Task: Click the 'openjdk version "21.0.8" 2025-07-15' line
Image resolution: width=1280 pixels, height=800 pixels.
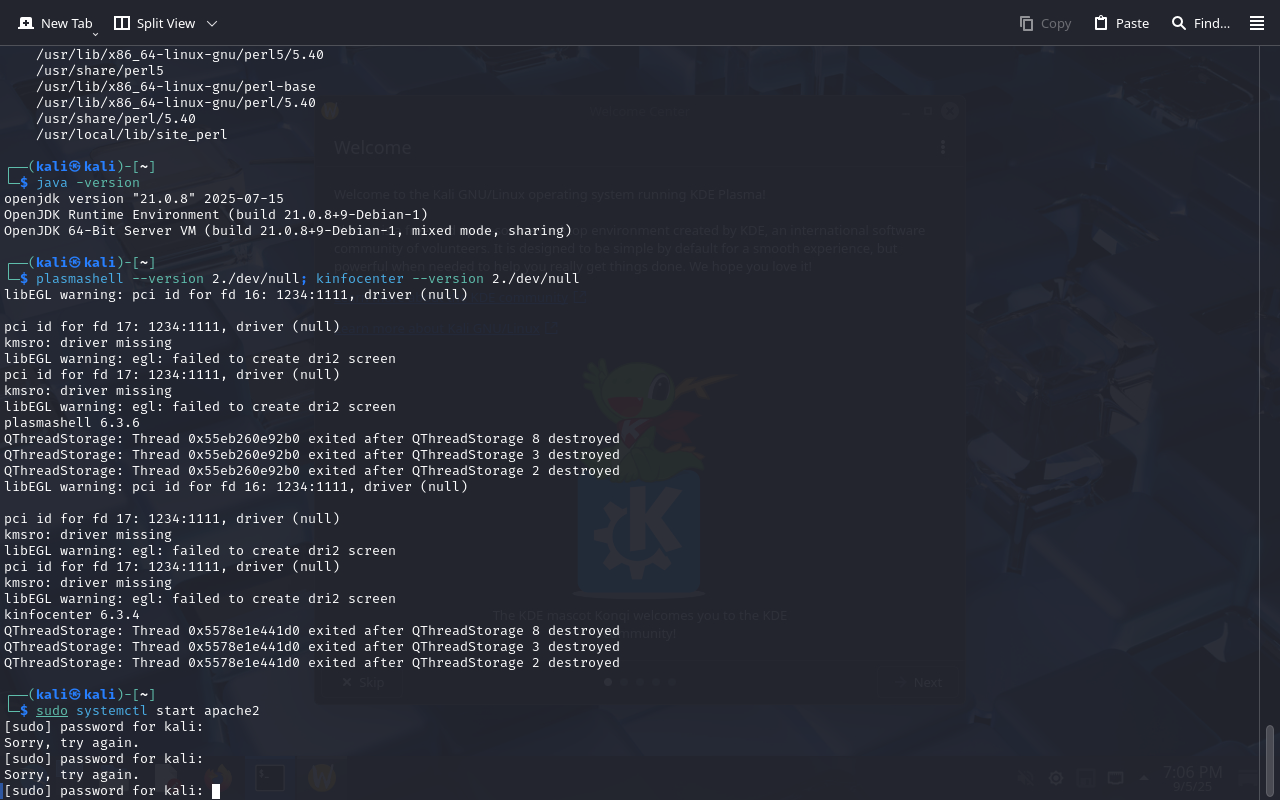Action: [x=144, y=199]
